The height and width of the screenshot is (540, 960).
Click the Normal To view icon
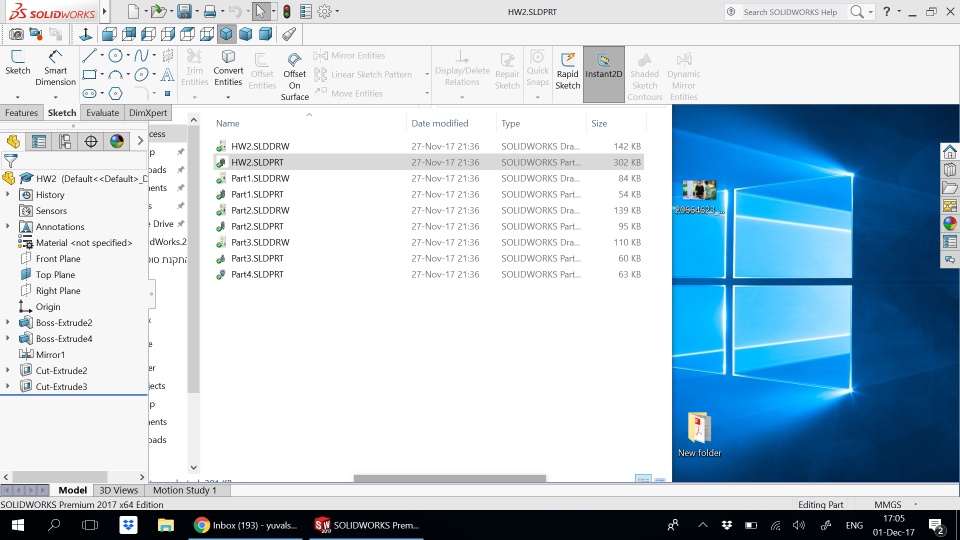[86, 34]
